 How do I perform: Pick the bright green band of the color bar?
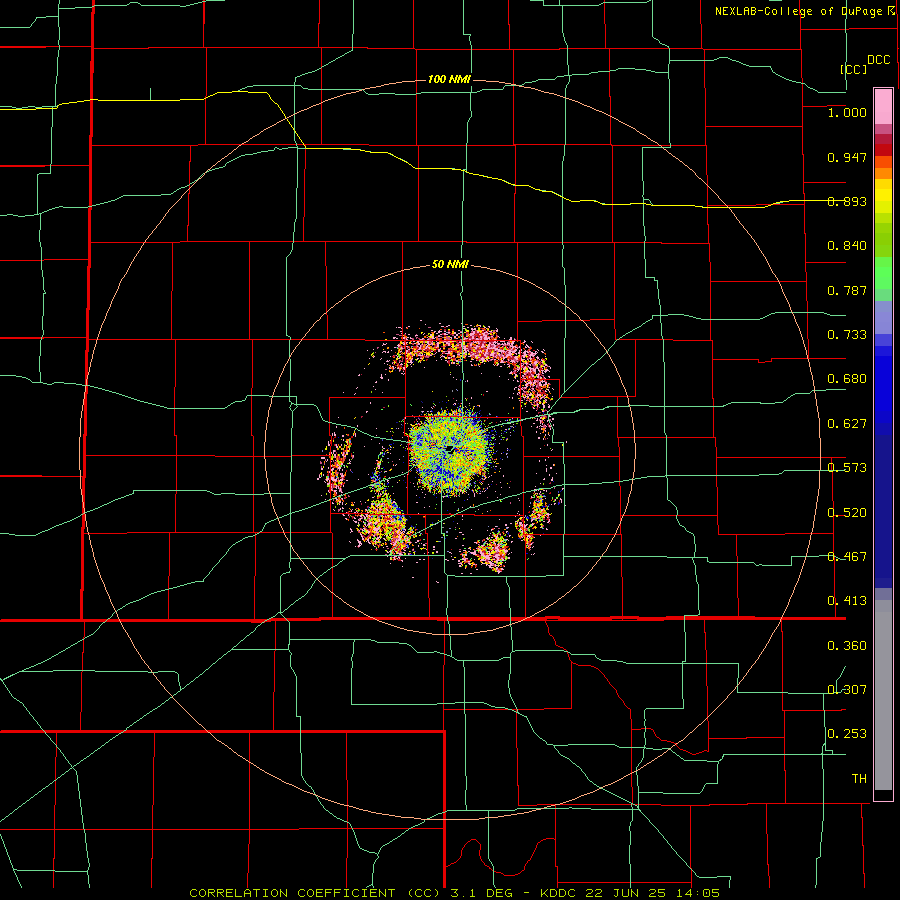coord(883,273)
